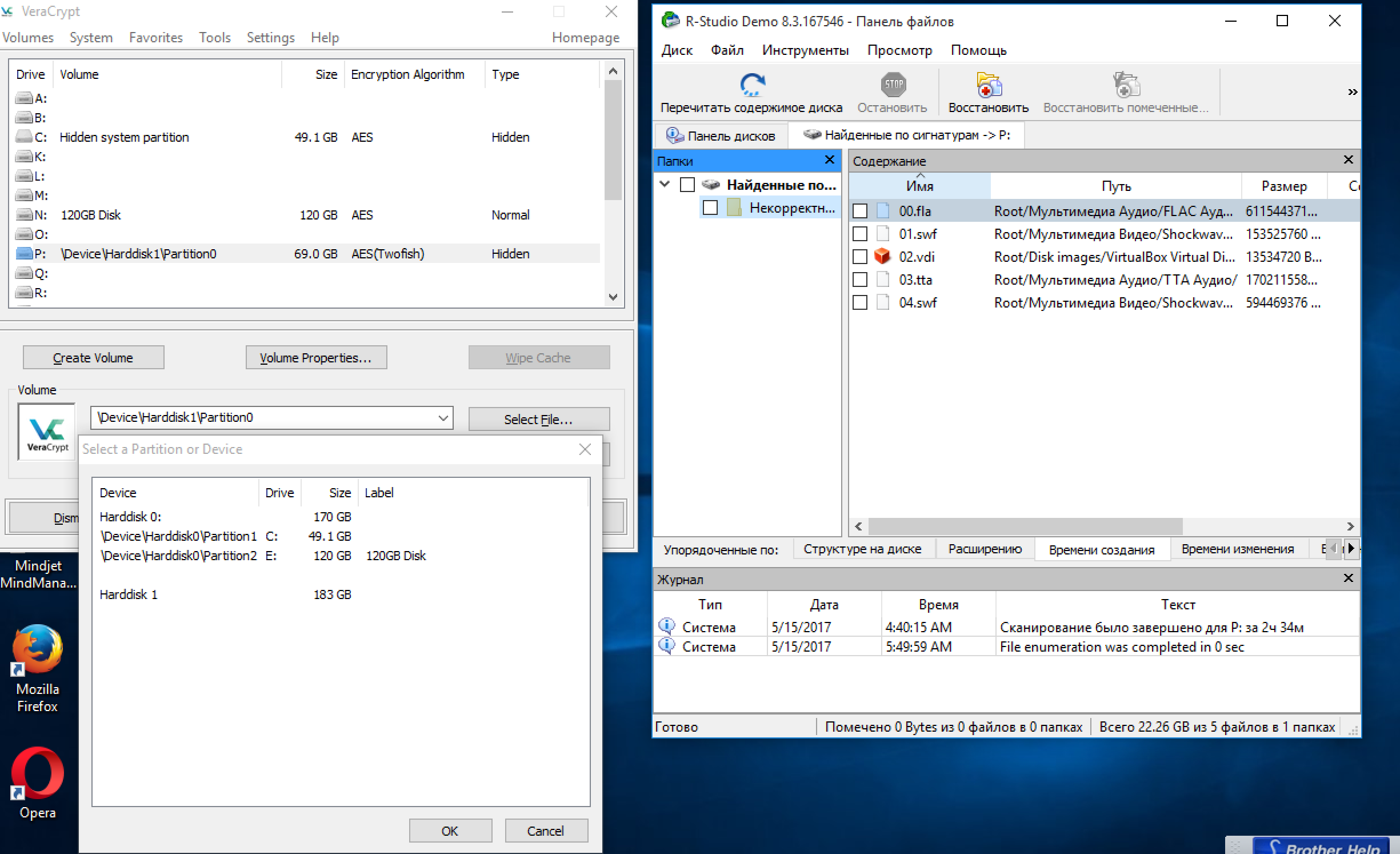Click the Refresh disk contents icon
Image resolution: width=1400 pixels, height=854 pixels.
(752, 85)
